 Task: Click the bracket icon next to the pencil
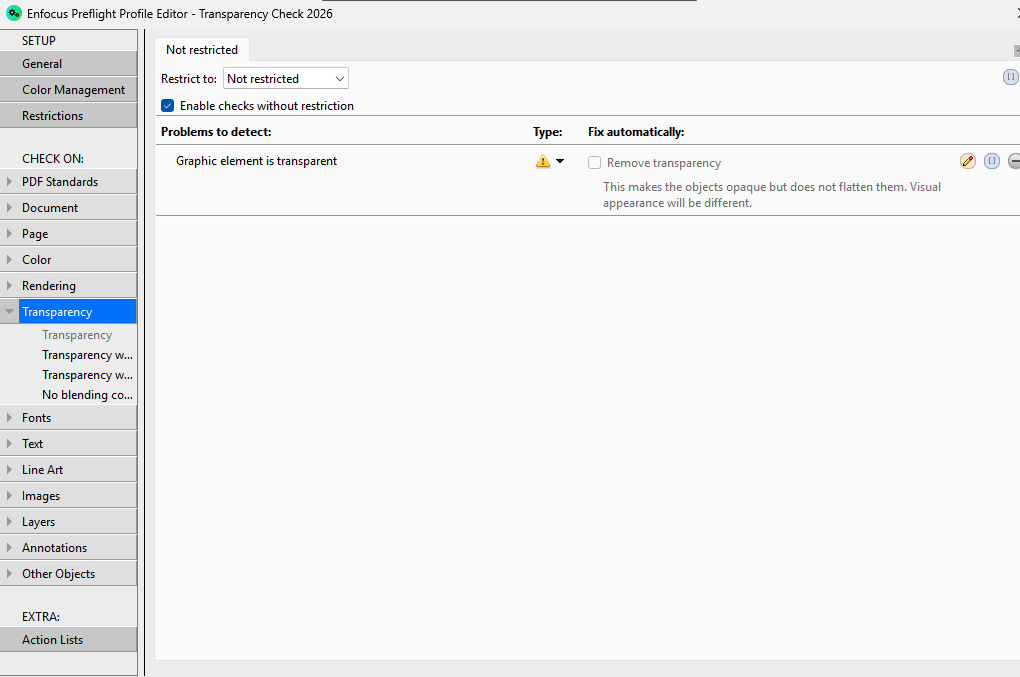991,160
